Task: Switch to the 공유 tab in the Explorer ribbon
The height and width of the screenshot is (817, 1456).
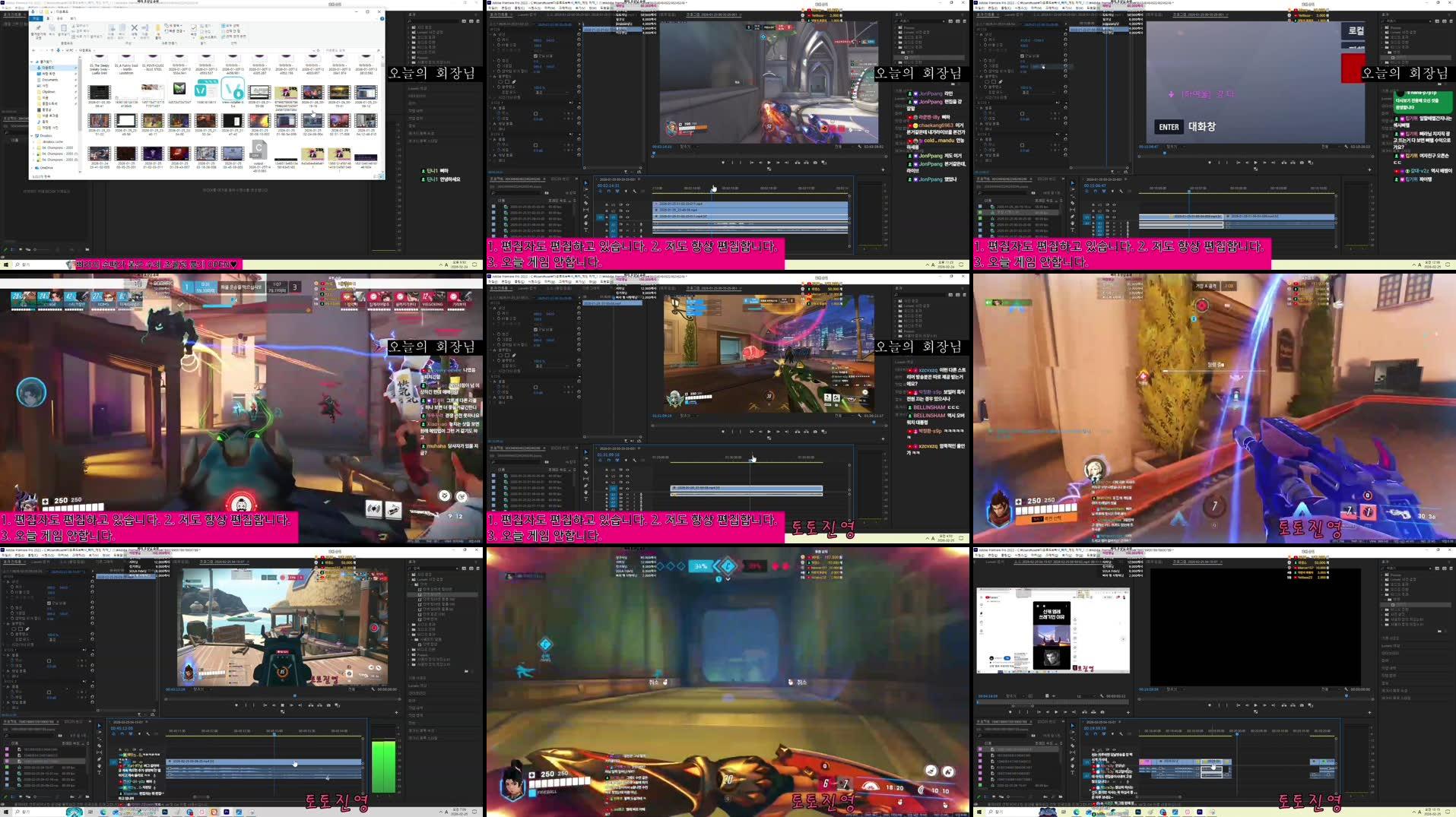Action: [60, 18]
